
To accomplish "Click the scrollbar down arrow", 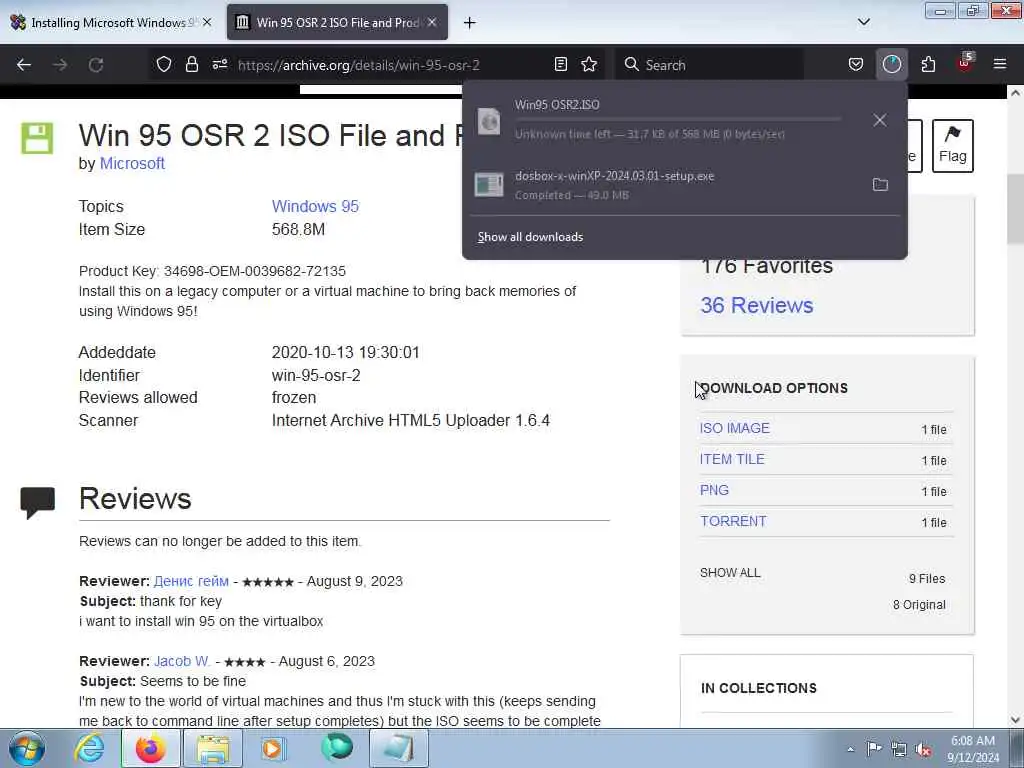I will pos(1015,720).
